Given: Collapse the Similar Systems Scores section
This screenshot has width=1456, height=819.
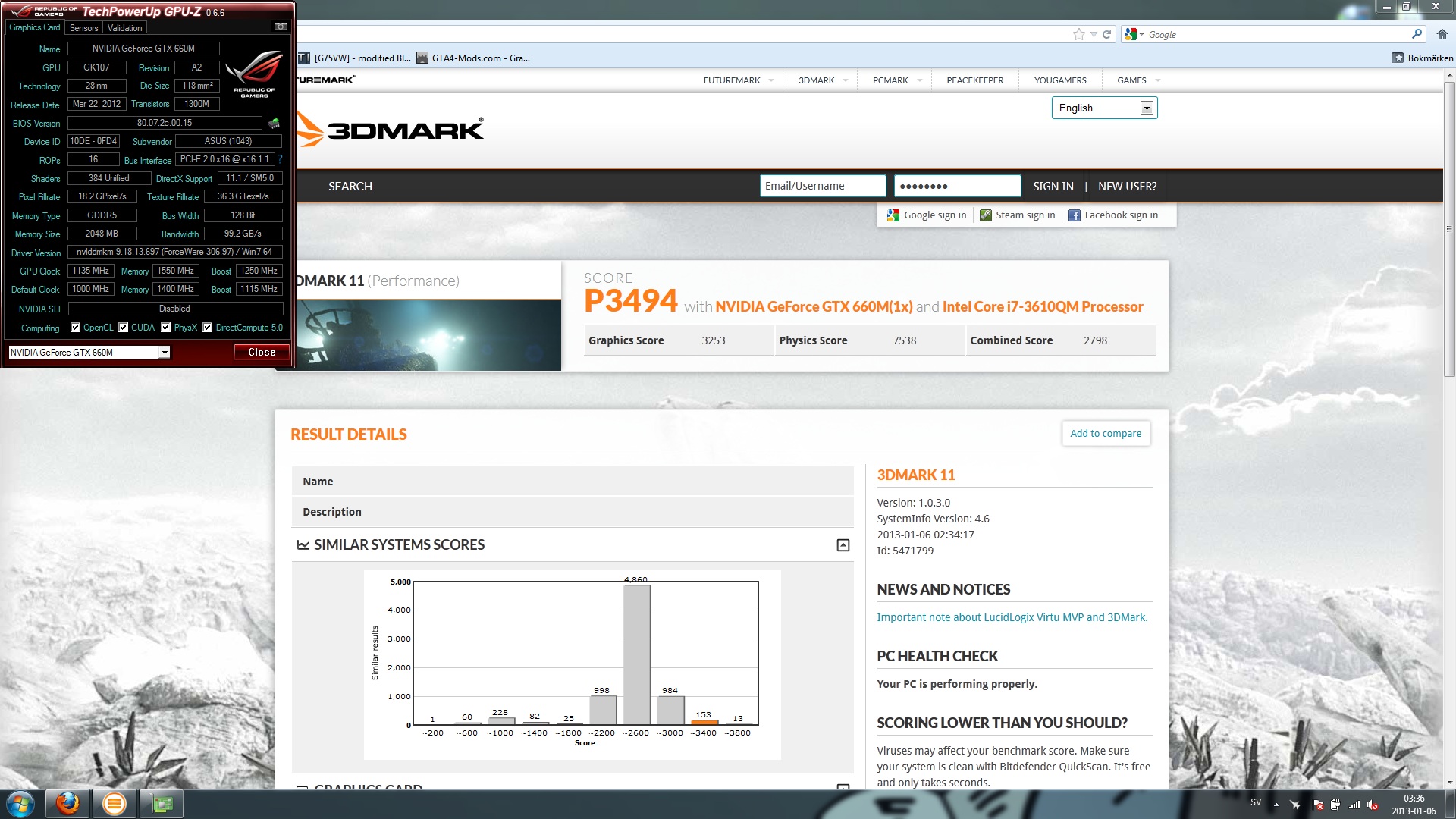Looking at the screenshot, I should coord(843,545).
